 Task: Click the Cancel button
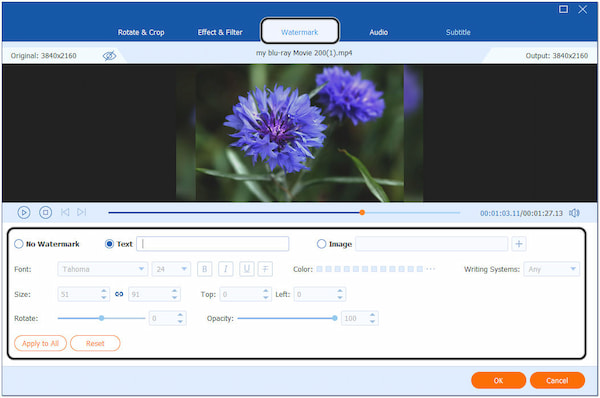(557, 380)
